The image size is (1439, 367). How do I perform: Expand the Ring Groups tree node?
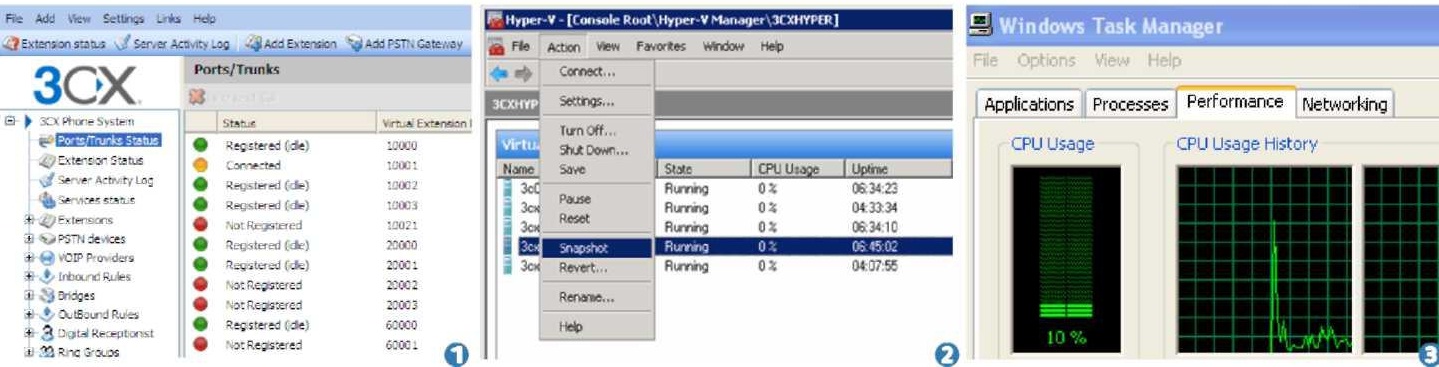pyautogui.click(x=29, y=353)
